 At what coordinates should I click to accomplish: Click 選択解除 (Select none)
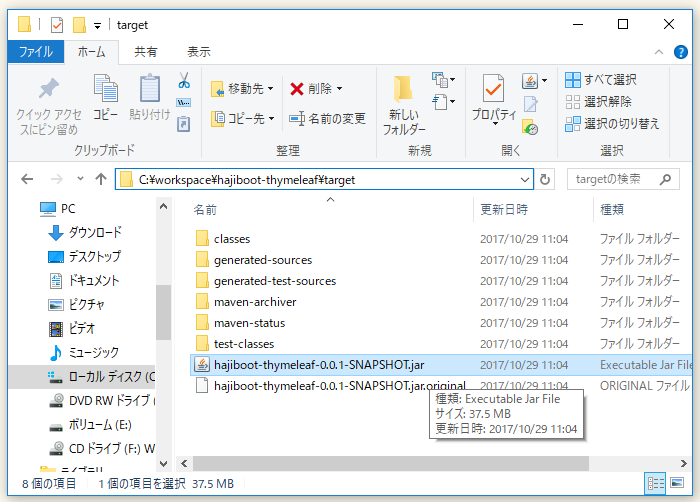click(x=598, y=102)
